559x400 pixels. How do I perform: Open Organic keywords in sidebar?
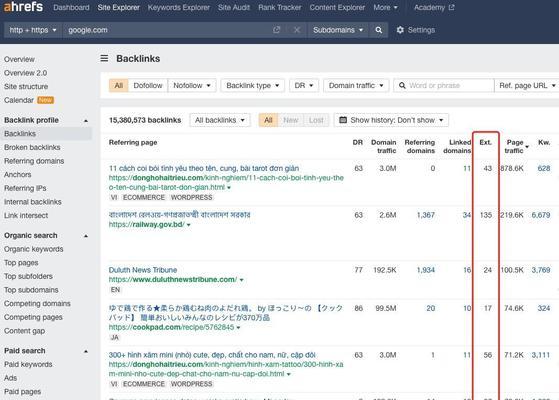click(x=34, y=249)
